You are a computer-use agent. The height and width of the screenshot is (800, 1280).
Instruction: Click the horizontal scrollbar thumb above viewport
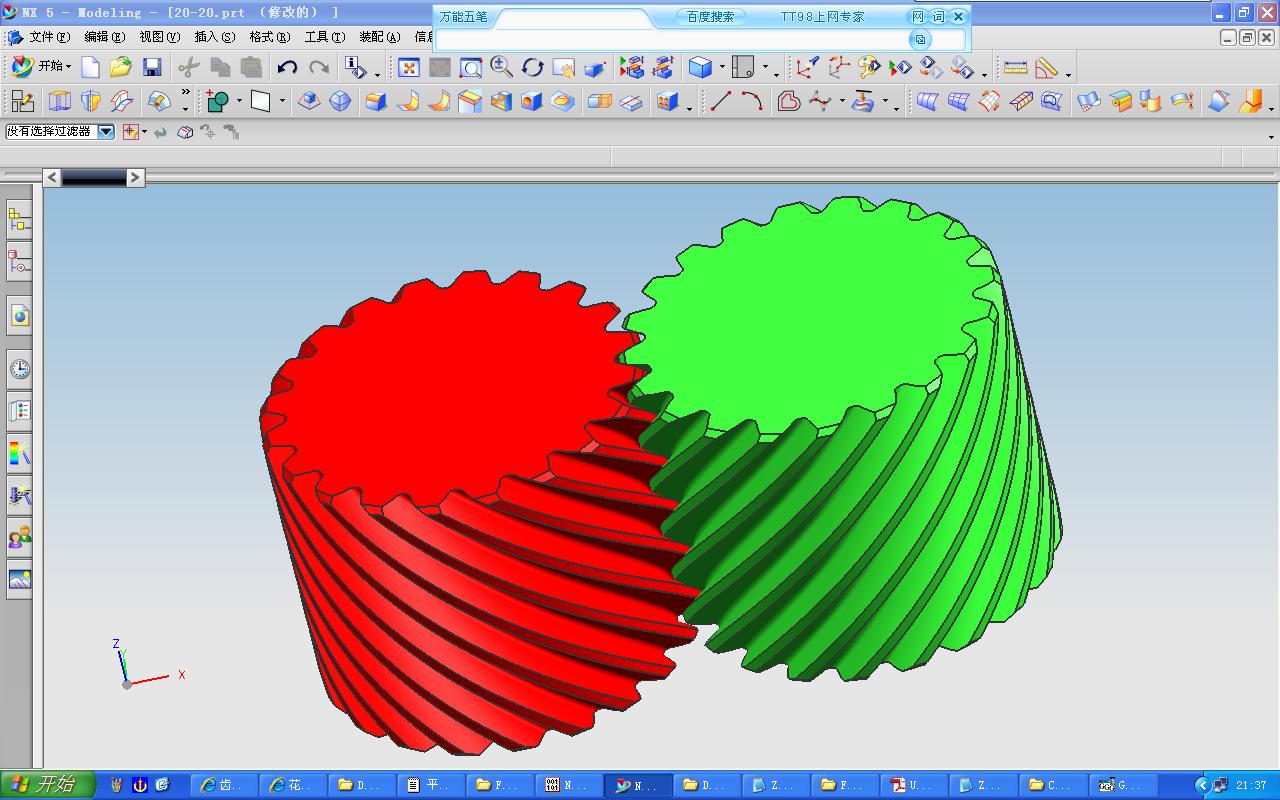pyautogui.click(x=94, y=177)
